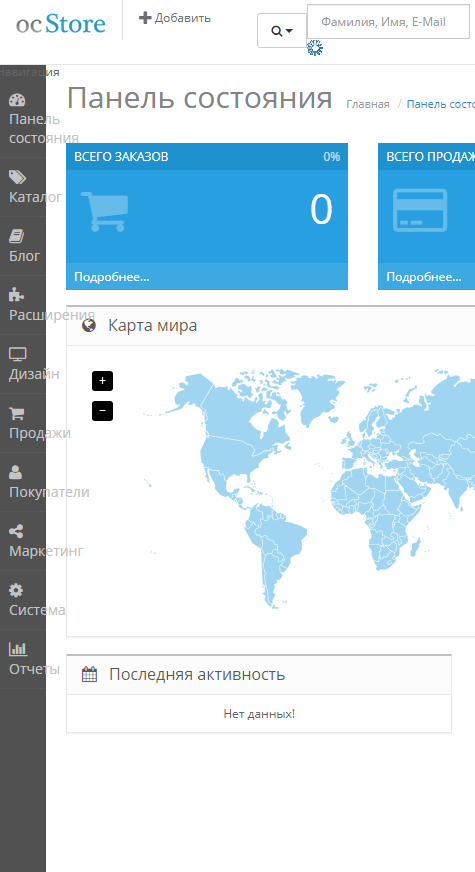Click the Каталог tags icon
This screenshot has width=475, height=872.
coord(17,177)
